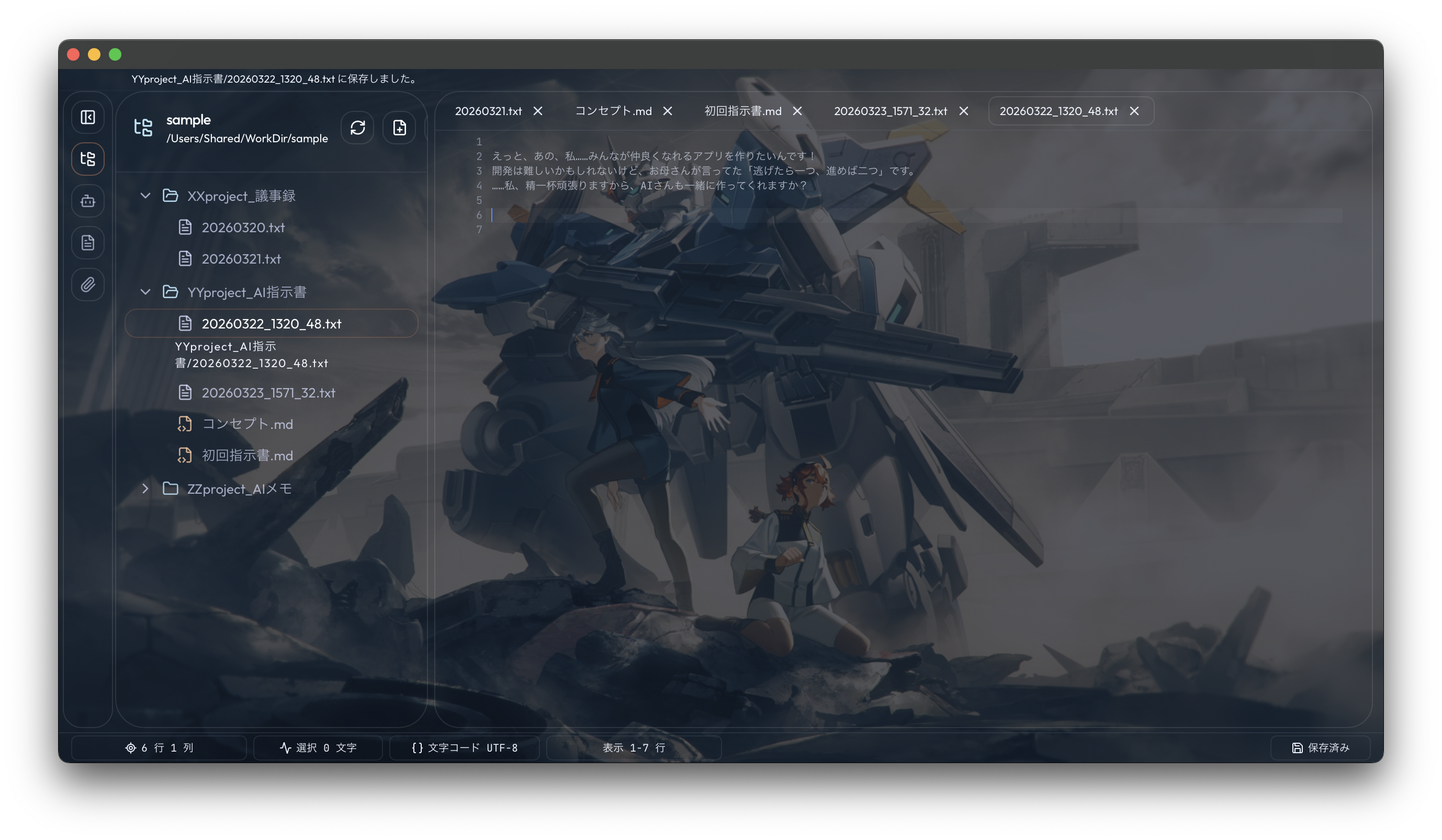Viewport: 1442px width, 840px height.
Task: Select the file tree sidebar icon
Action: click(87, 158)
